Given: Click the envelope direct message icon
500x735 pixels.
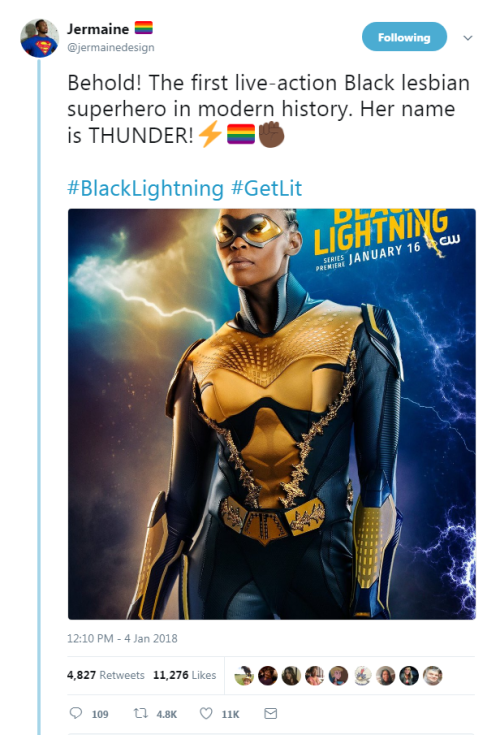Looking at the screenshot, I should point(270,713).
